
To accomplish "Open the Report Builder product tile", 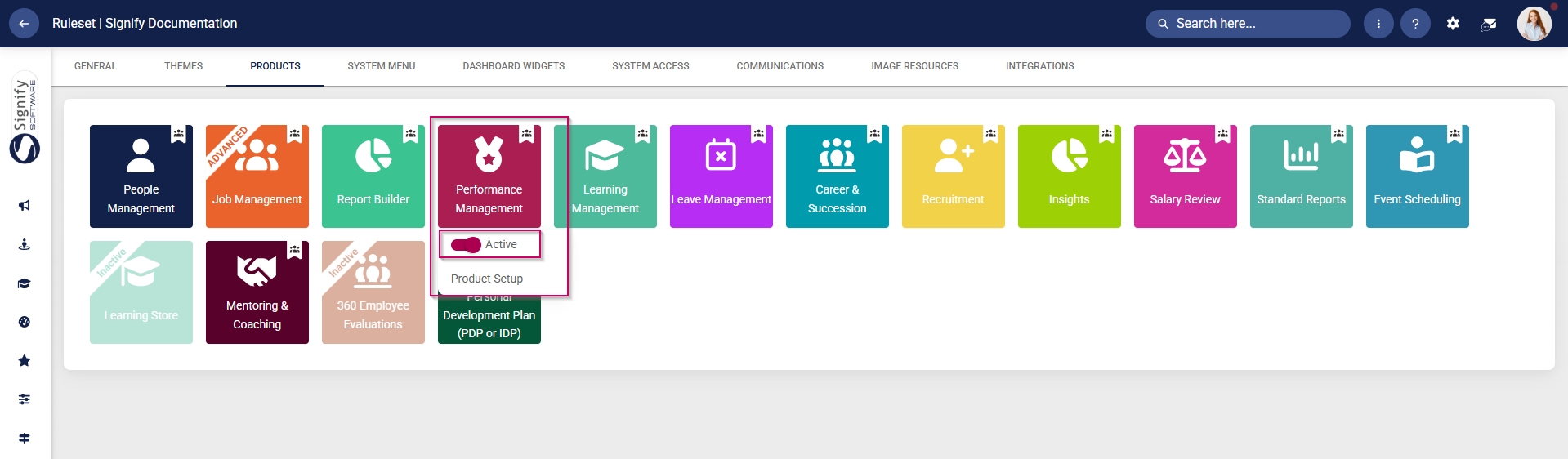I will point(373,176).
